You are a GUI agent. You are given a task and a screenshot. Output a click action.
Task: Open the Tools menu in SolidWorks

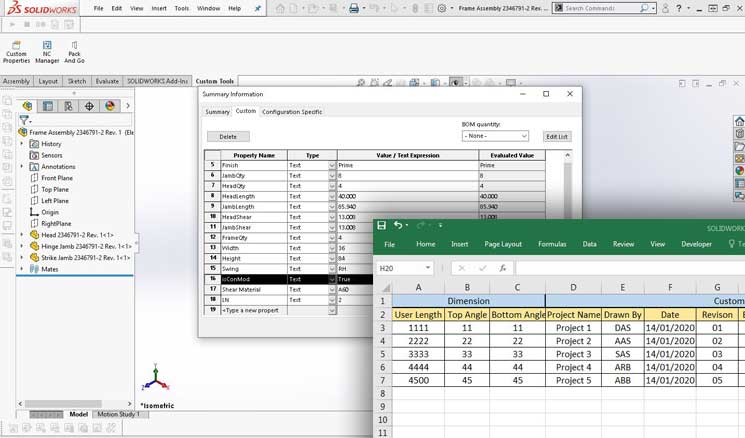(x=181, y=8)
